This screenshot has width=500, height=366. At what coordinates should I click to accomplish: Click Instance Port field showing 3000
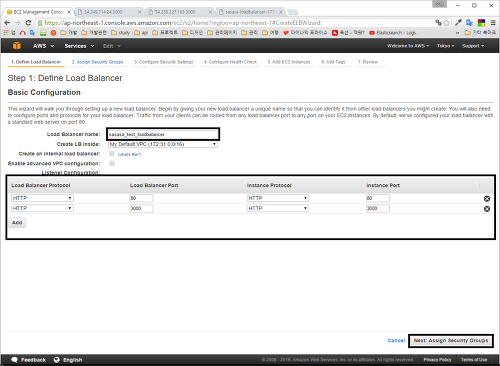(377, 208)
